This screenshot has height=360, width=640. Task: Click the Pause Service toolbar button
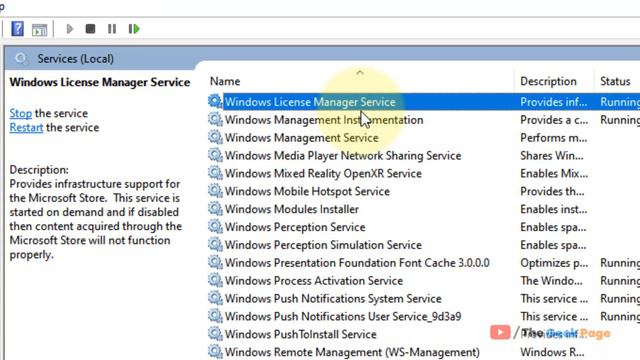coord(112,29)
